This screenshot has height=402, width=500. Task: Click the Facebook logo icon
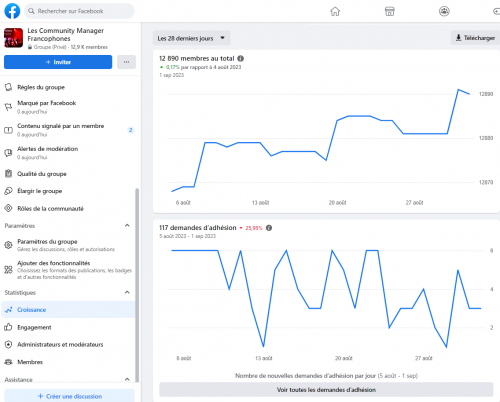tap(12, 11)
